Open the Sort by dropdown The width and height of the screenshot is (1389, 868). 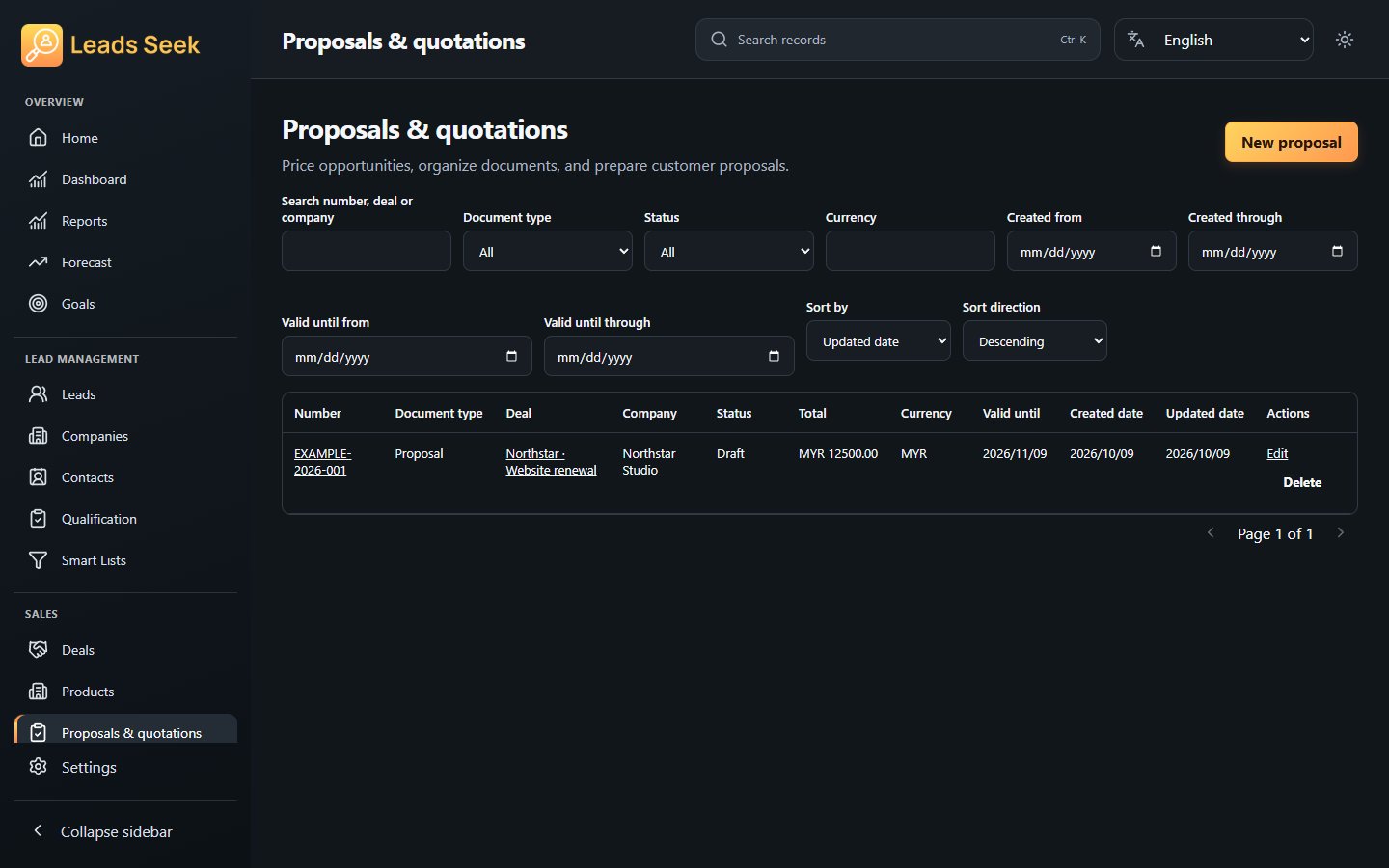879,340
